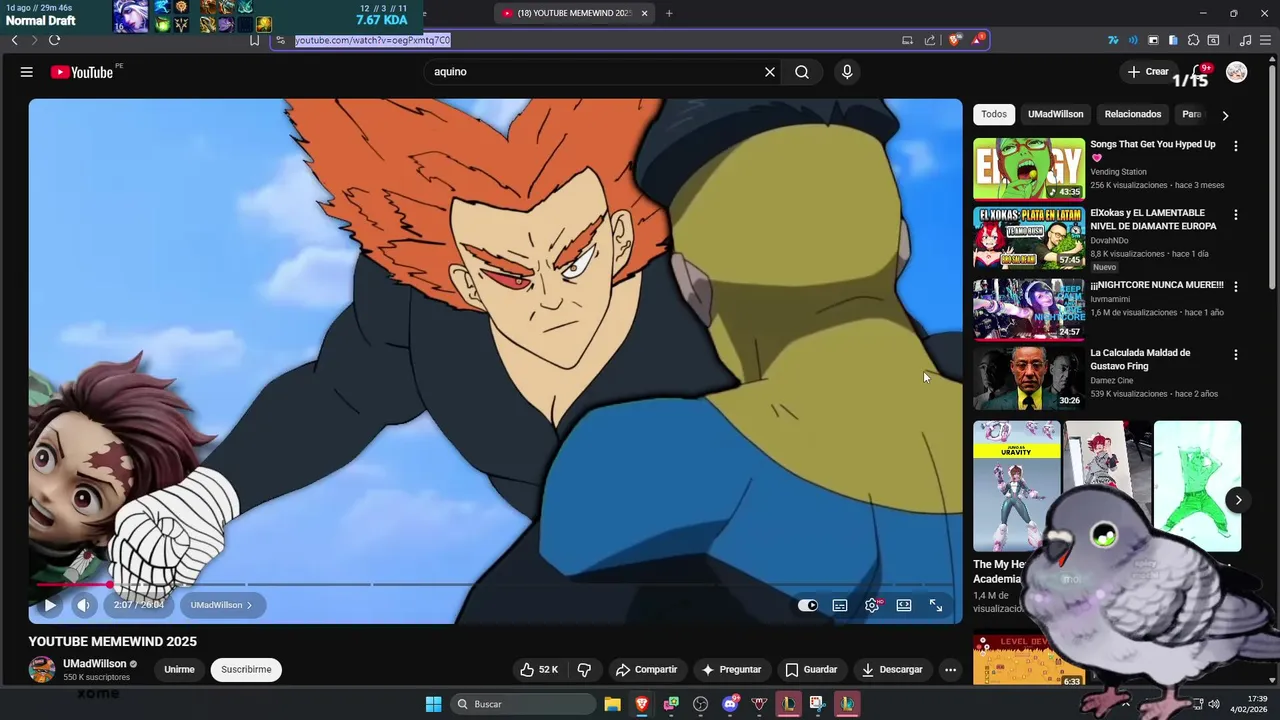
Task: Go to the YouTube home logo
Action: (82, 72)
